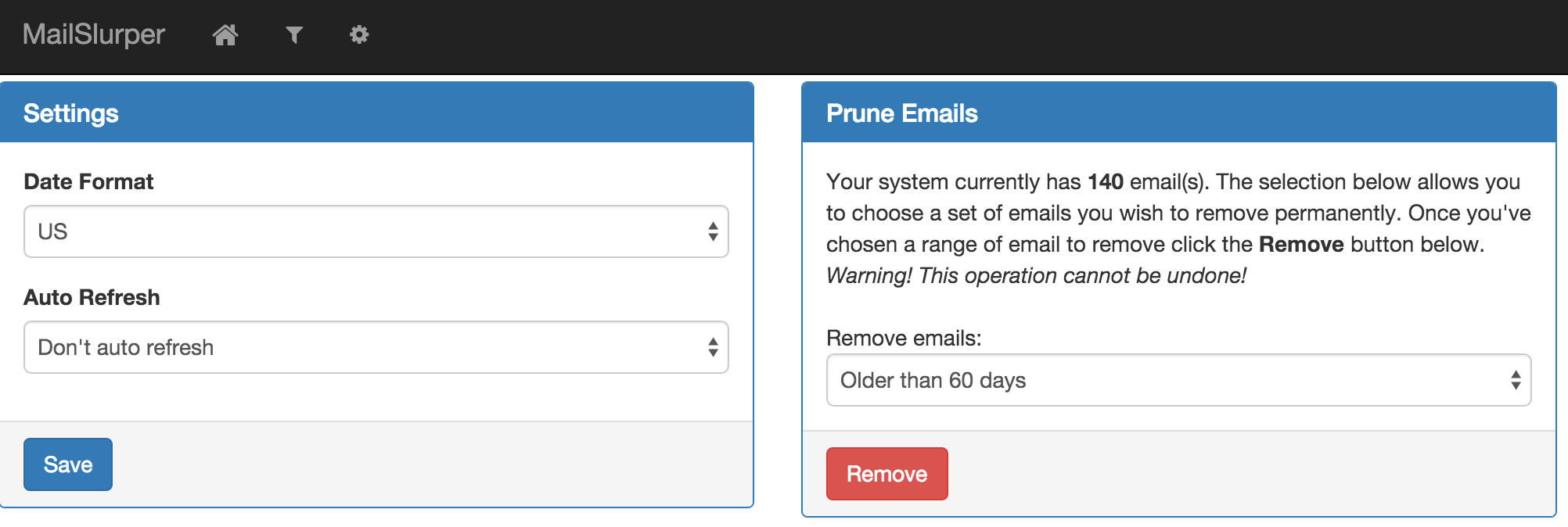Click the up-down arrows on the Auto Refresh select
The image size is (1568, 527).
click(x=713, y=347)
